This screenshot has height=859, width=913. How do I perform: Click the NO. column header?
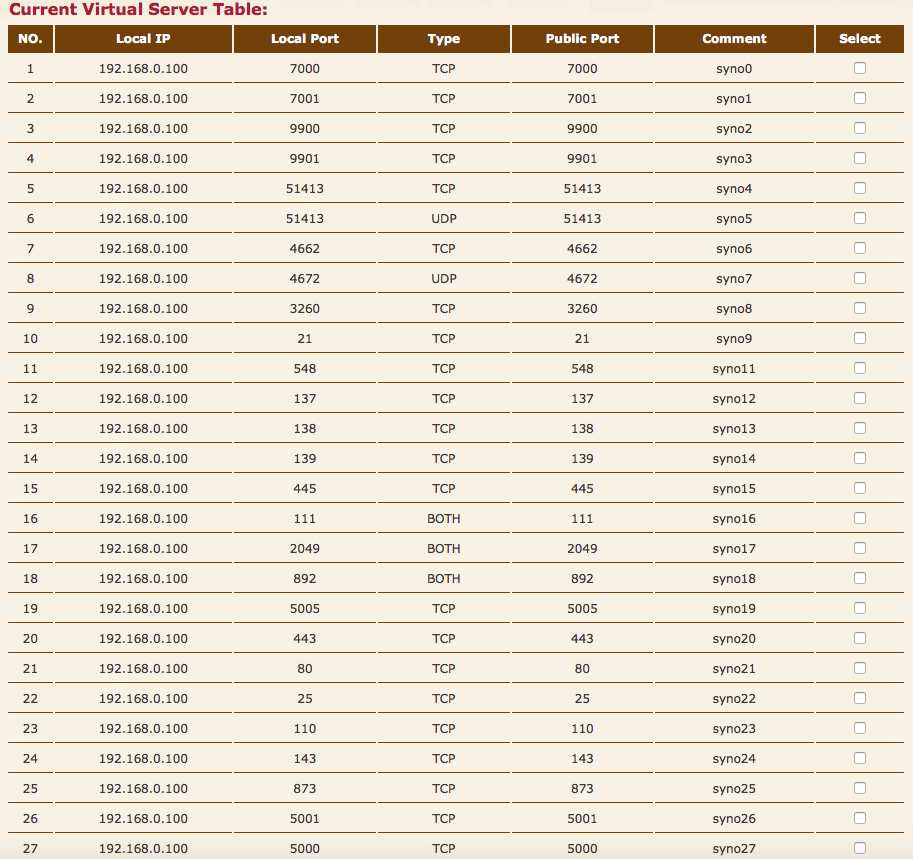coord(30,39)
